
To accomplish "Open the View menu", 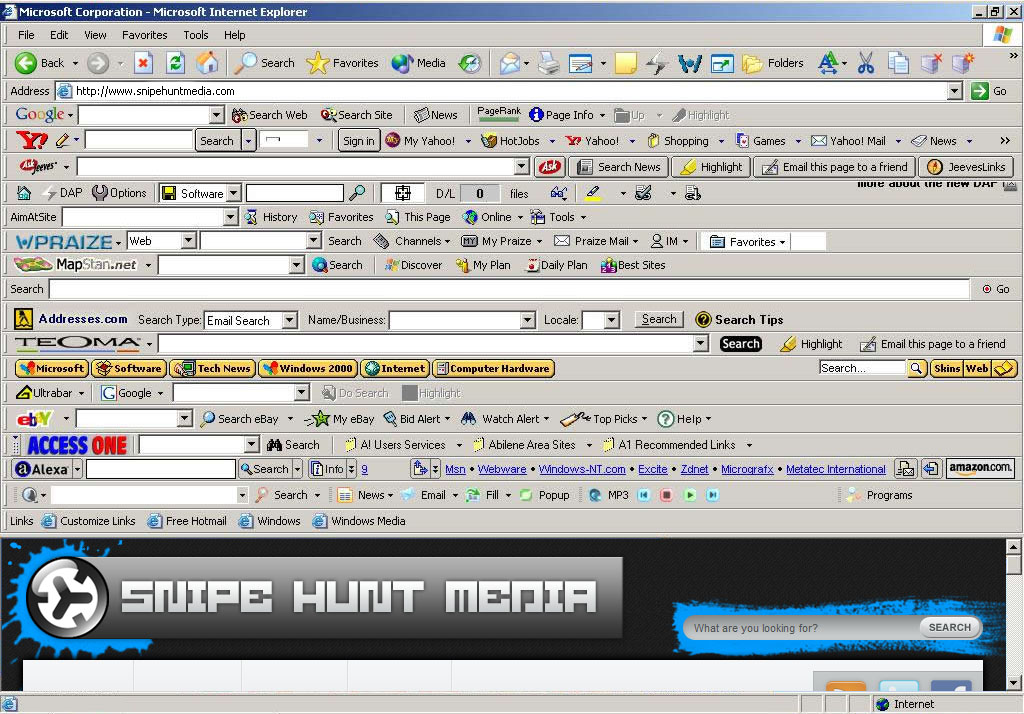I will 95,35.
